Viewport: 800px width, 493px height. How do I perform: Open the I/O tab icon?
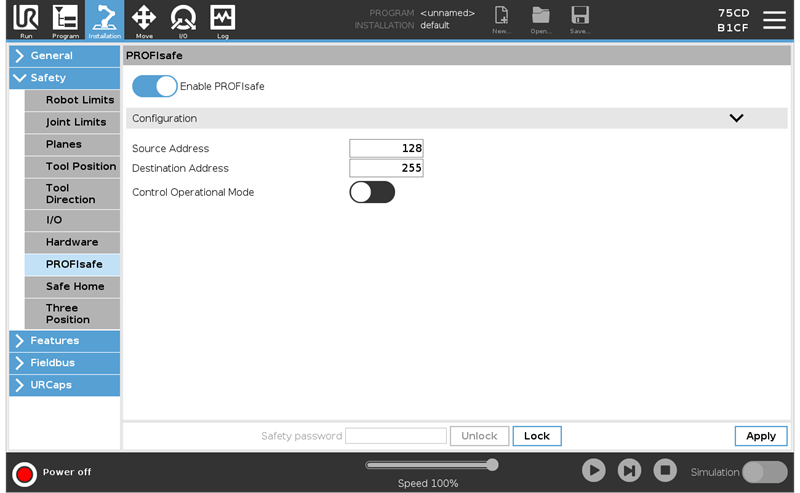coord(183,20)
